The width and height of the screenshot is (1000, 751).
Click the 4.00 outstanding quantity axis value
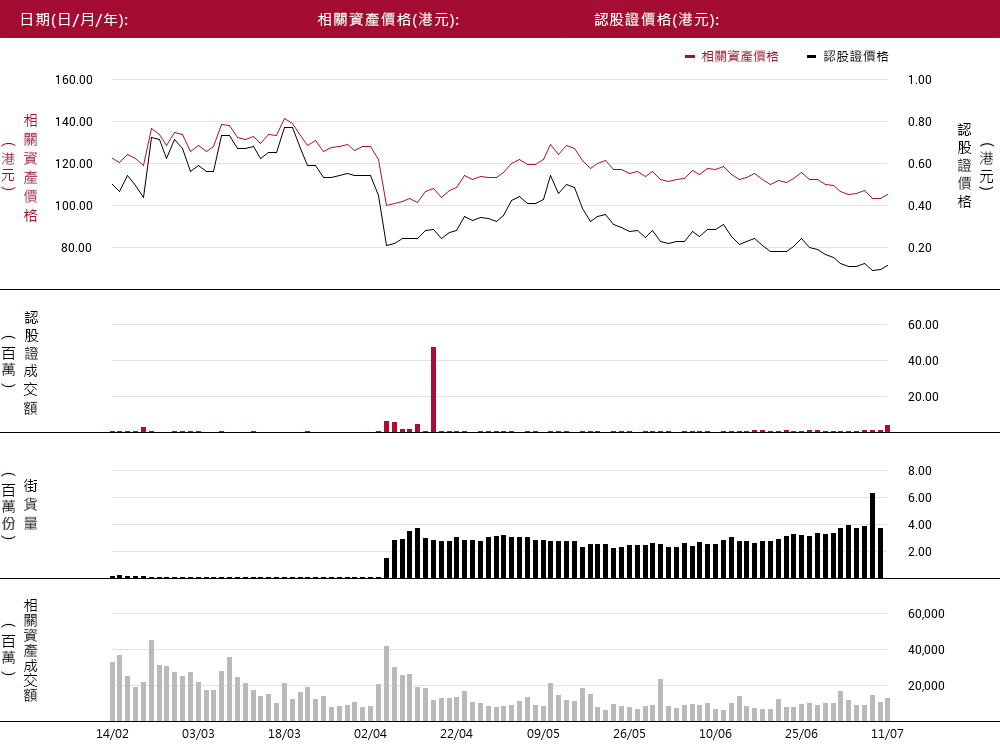click(x=920, y=525)
